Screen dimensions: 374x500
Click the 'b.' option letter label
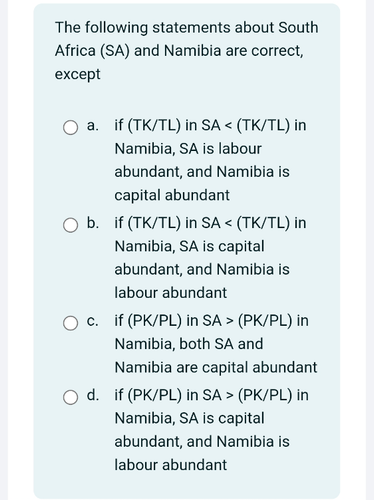pyautogui.click(x=92, y=223)
